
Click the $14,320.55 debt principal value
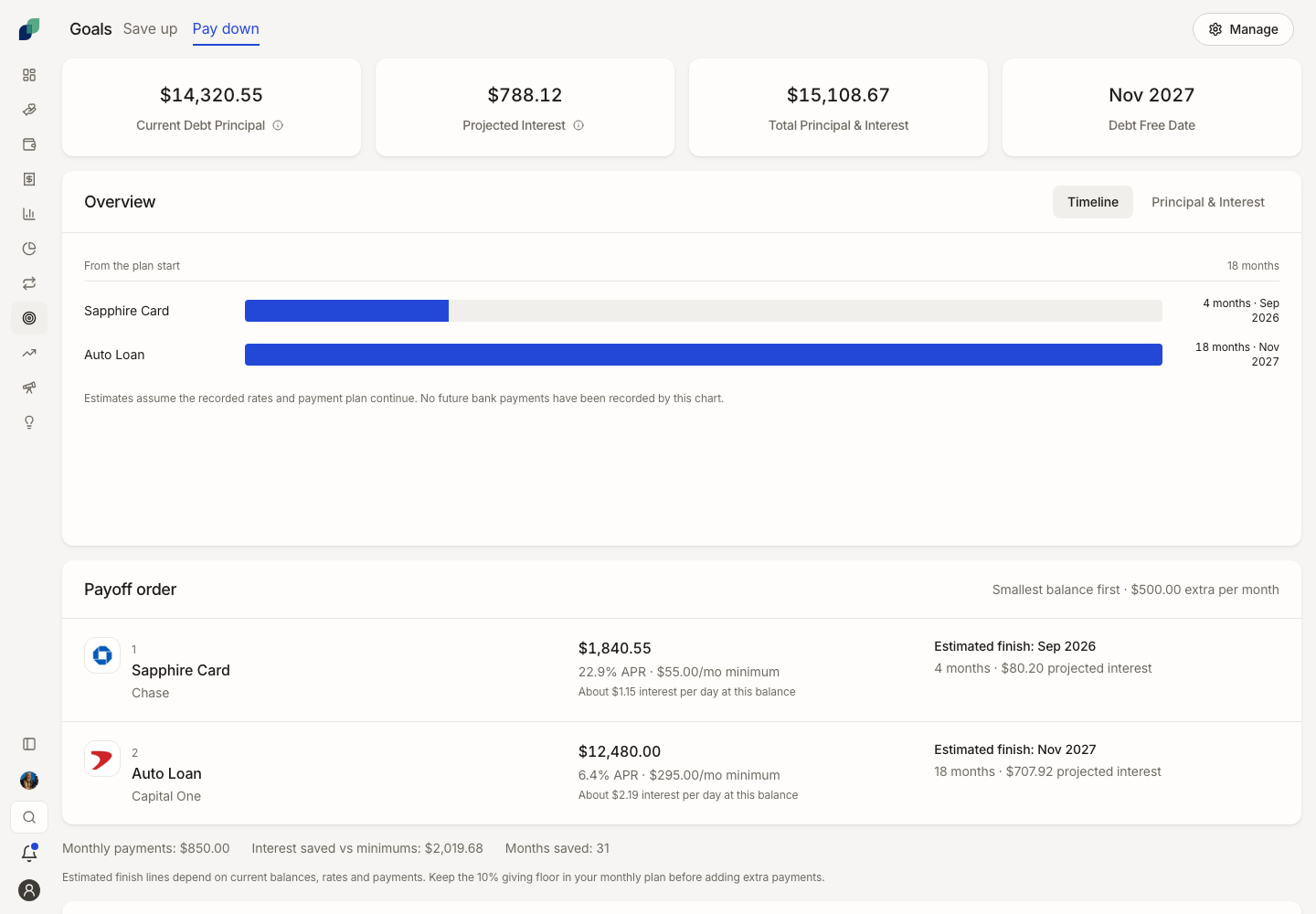211,95
